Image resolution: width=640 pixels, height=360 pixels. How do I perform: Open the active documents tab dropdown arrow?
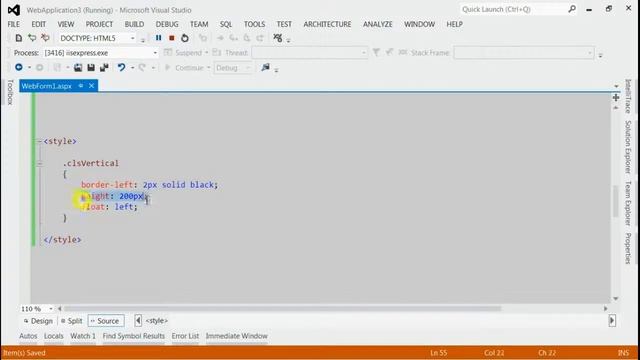tap(616, 86)
